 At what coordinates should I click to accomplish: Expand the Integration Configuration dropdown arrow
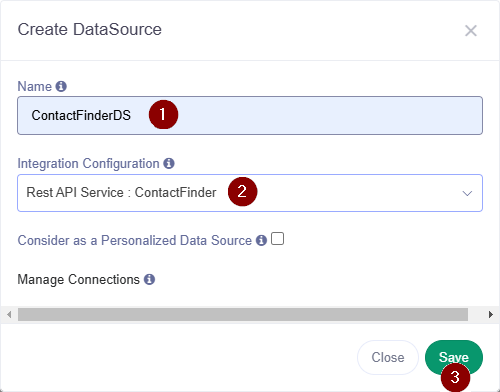coord(467,193)
